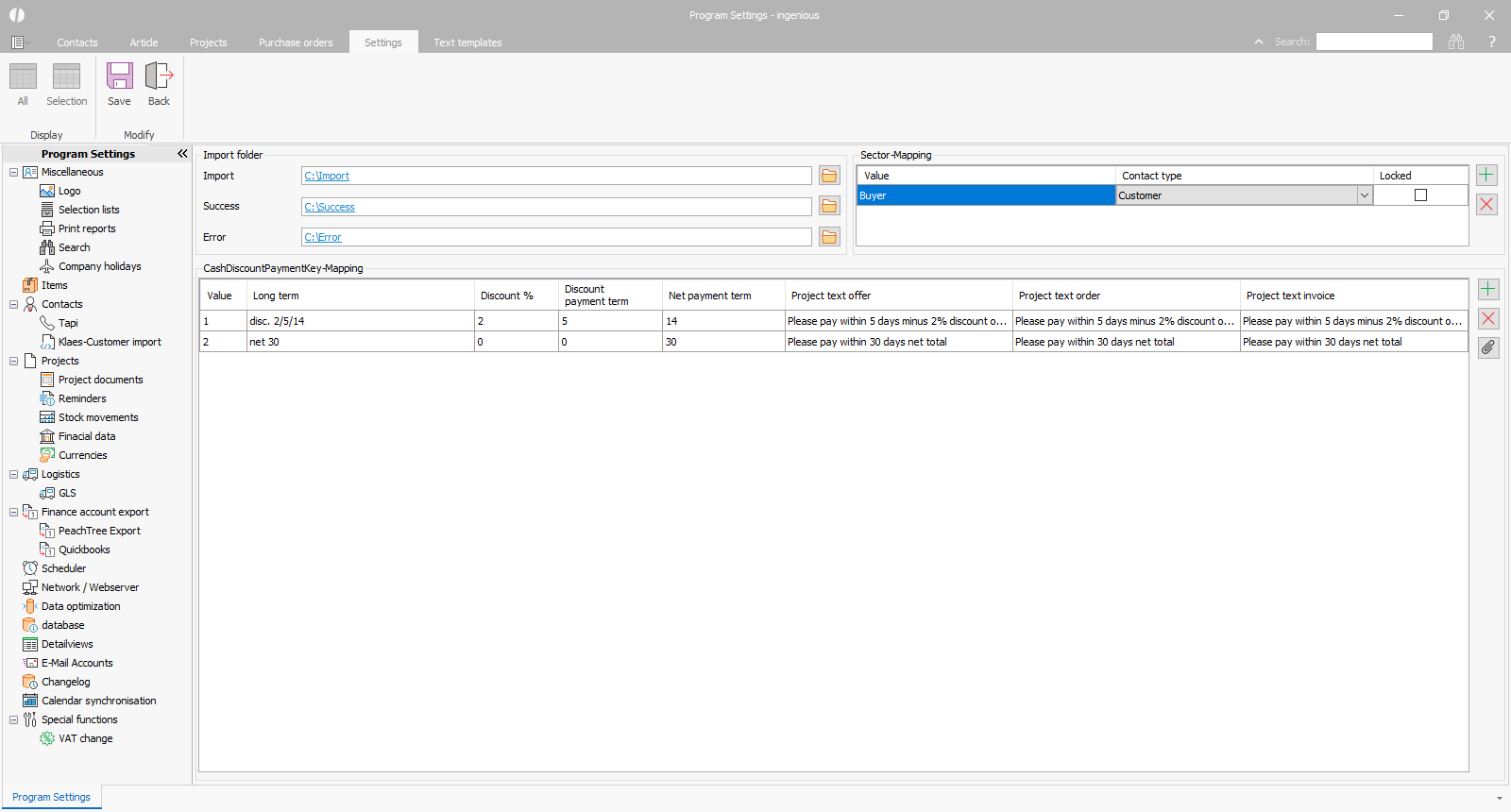This screenshot has width=1511, height=812.
Task: Click the paperclip attachment icon
Action: [1488, 347]
